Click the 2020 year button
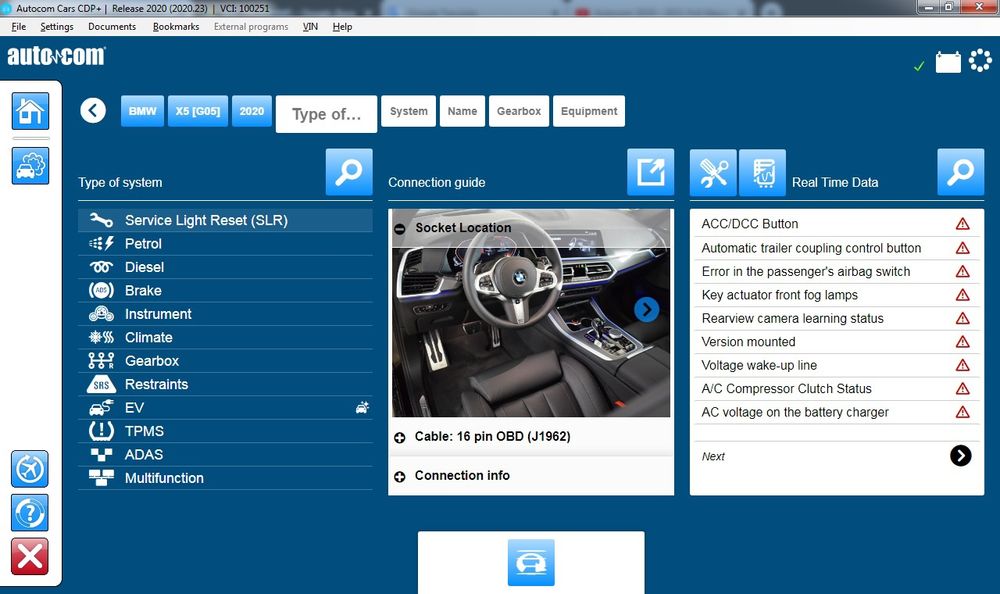1000x594 pixels. tap(252, 111)
